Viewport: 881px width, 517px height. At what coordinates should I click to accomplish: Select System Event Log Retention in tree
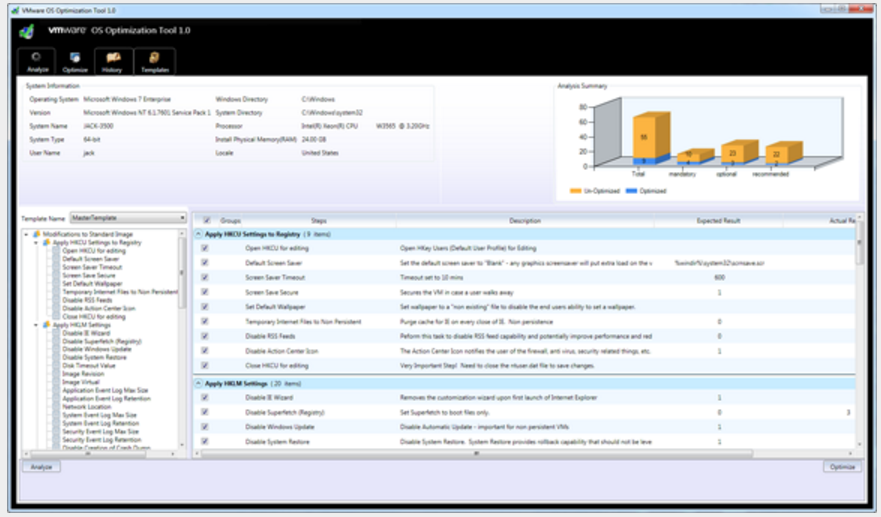coord(101,424)
